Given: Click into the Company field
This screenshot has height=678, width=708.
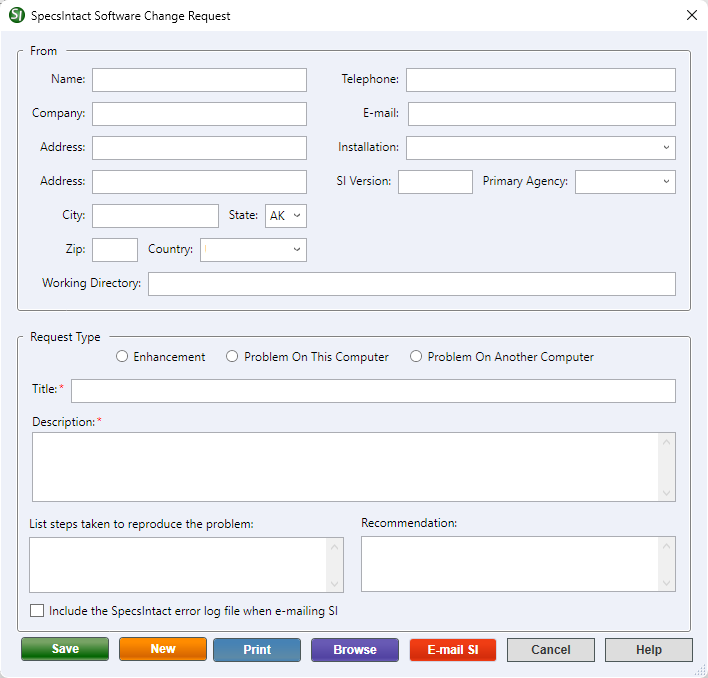Looking at the screenshot, I should [x=199, y=114].
